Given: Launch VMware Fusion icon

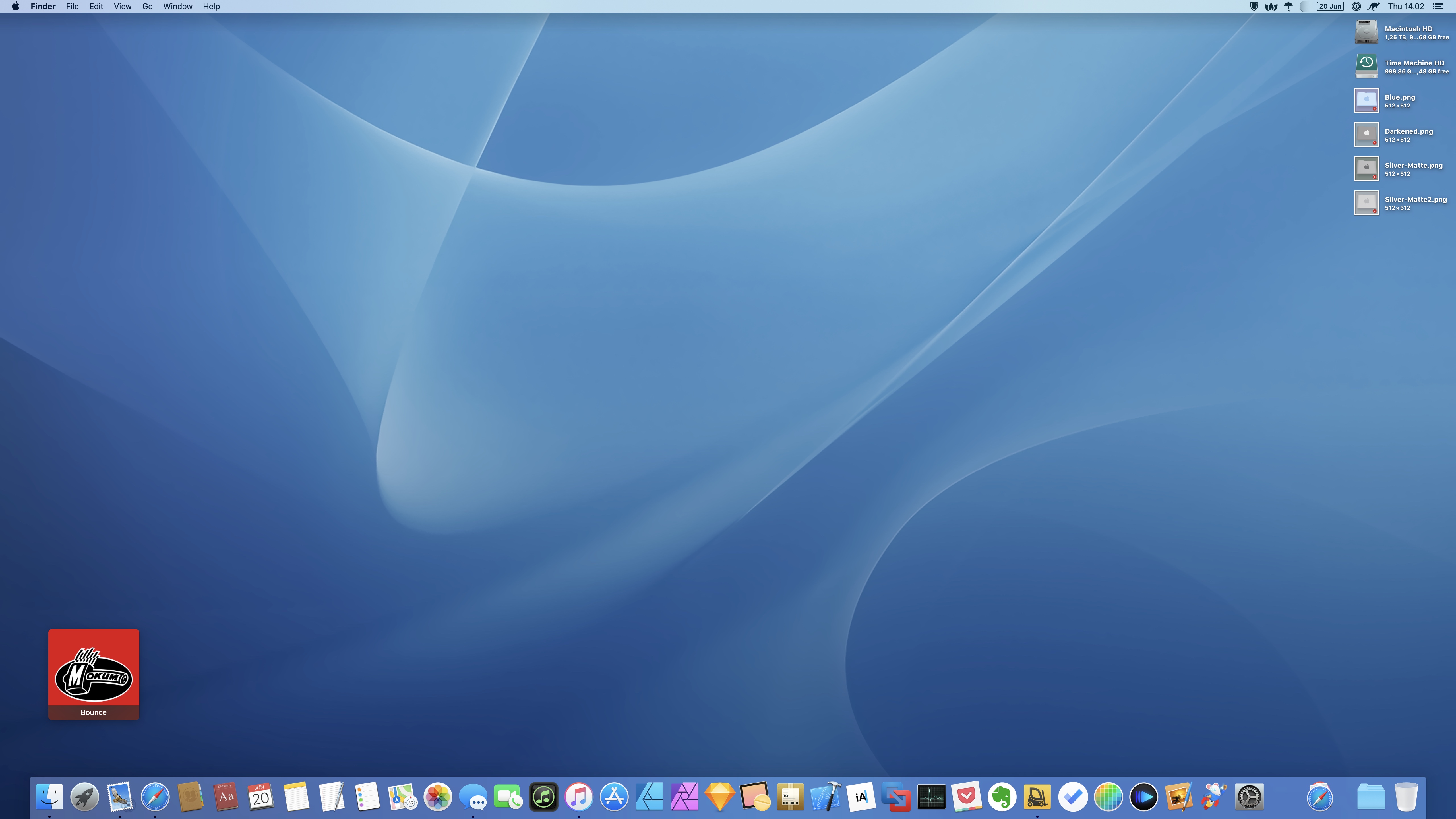Looking at the screenshot, I should [x=896, y=797].
